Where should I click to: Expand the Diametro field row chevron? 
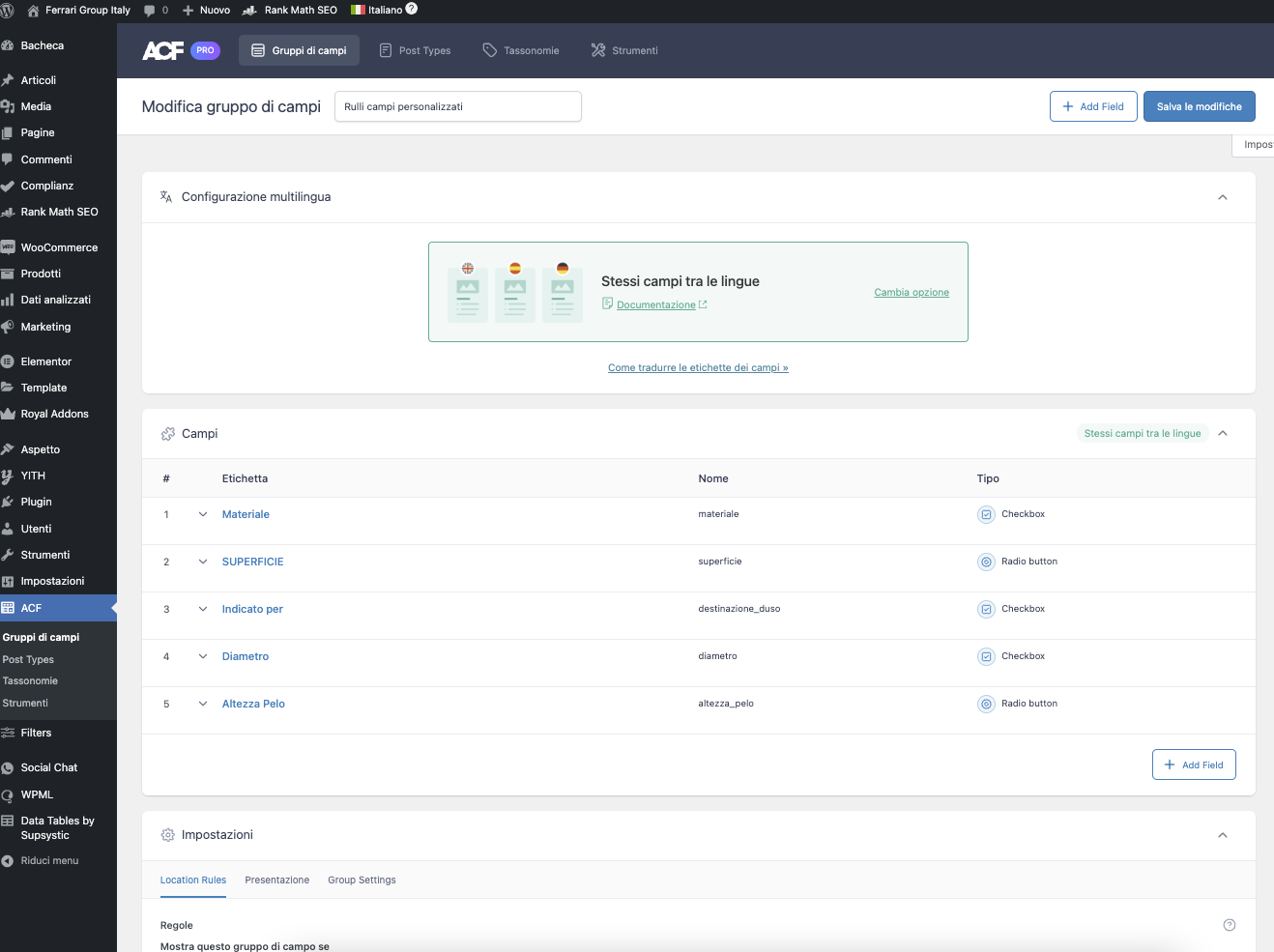(203, 656)
